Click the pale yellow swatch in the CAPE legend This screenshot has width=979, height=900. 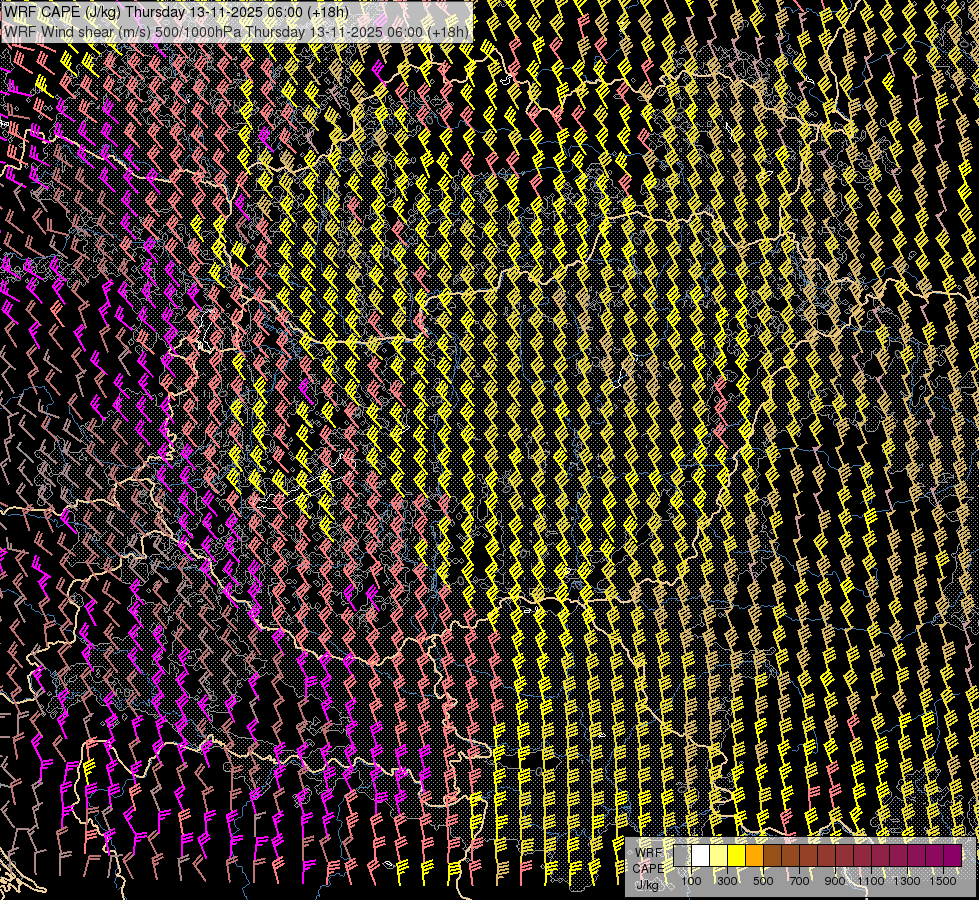point(719,855)
